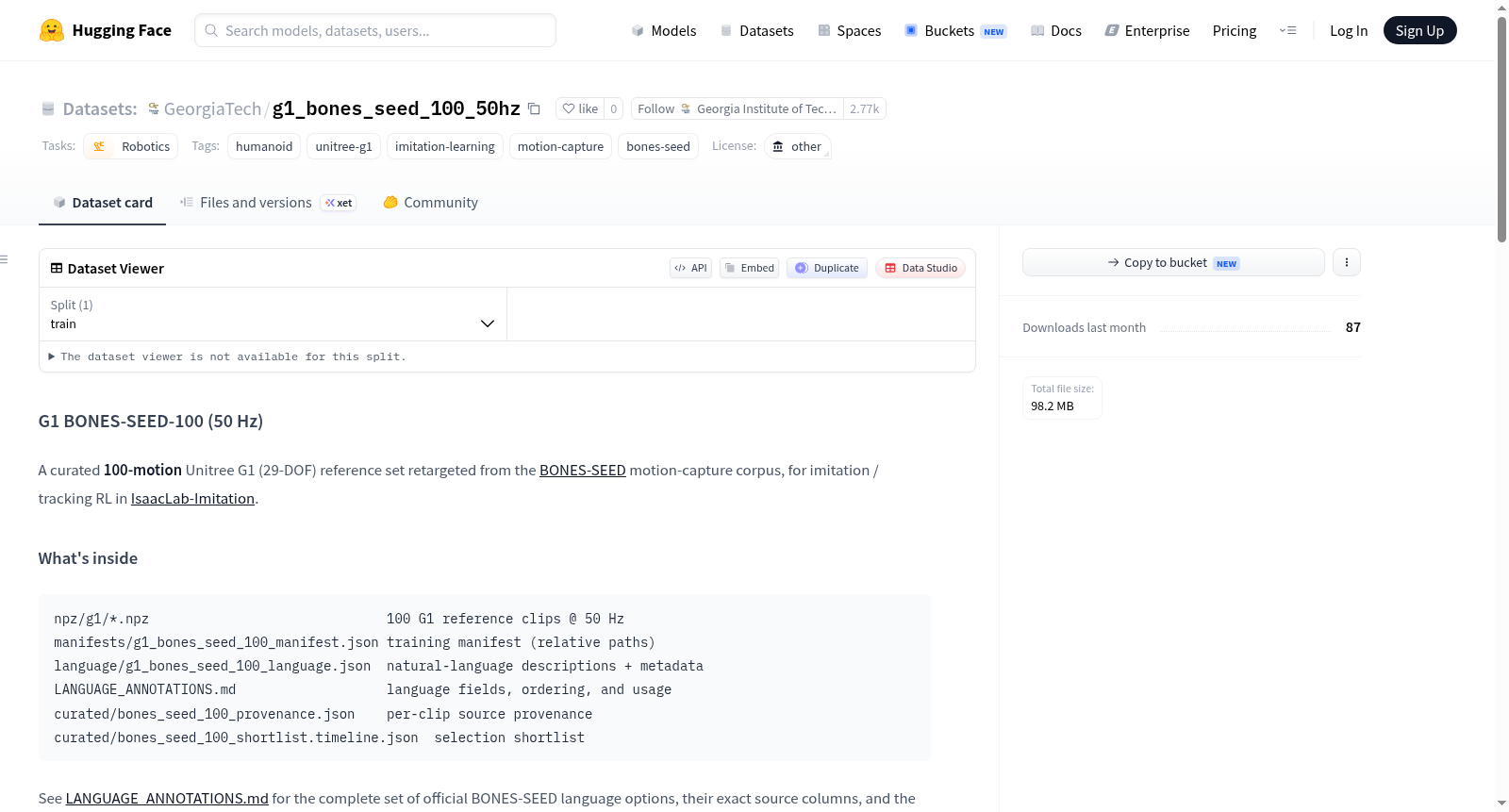Click the Log In link
This screenshot has width=1509, height=812.
pos(1349,30)
